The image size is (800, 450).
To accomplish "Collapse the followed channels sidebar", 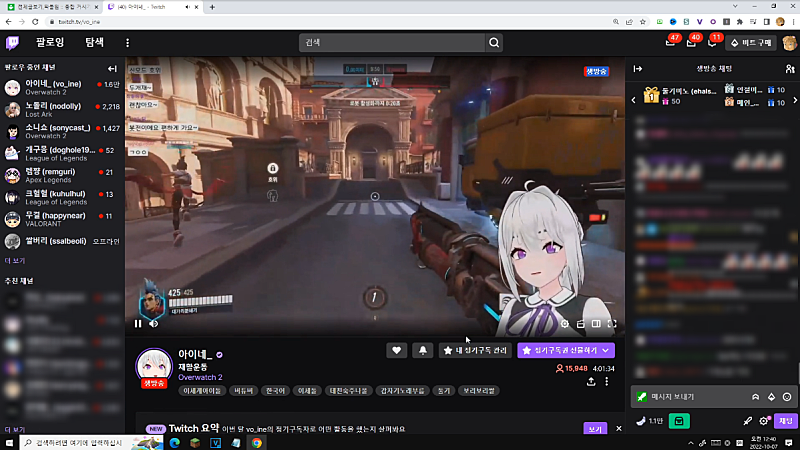I will (x=112, y=68).
